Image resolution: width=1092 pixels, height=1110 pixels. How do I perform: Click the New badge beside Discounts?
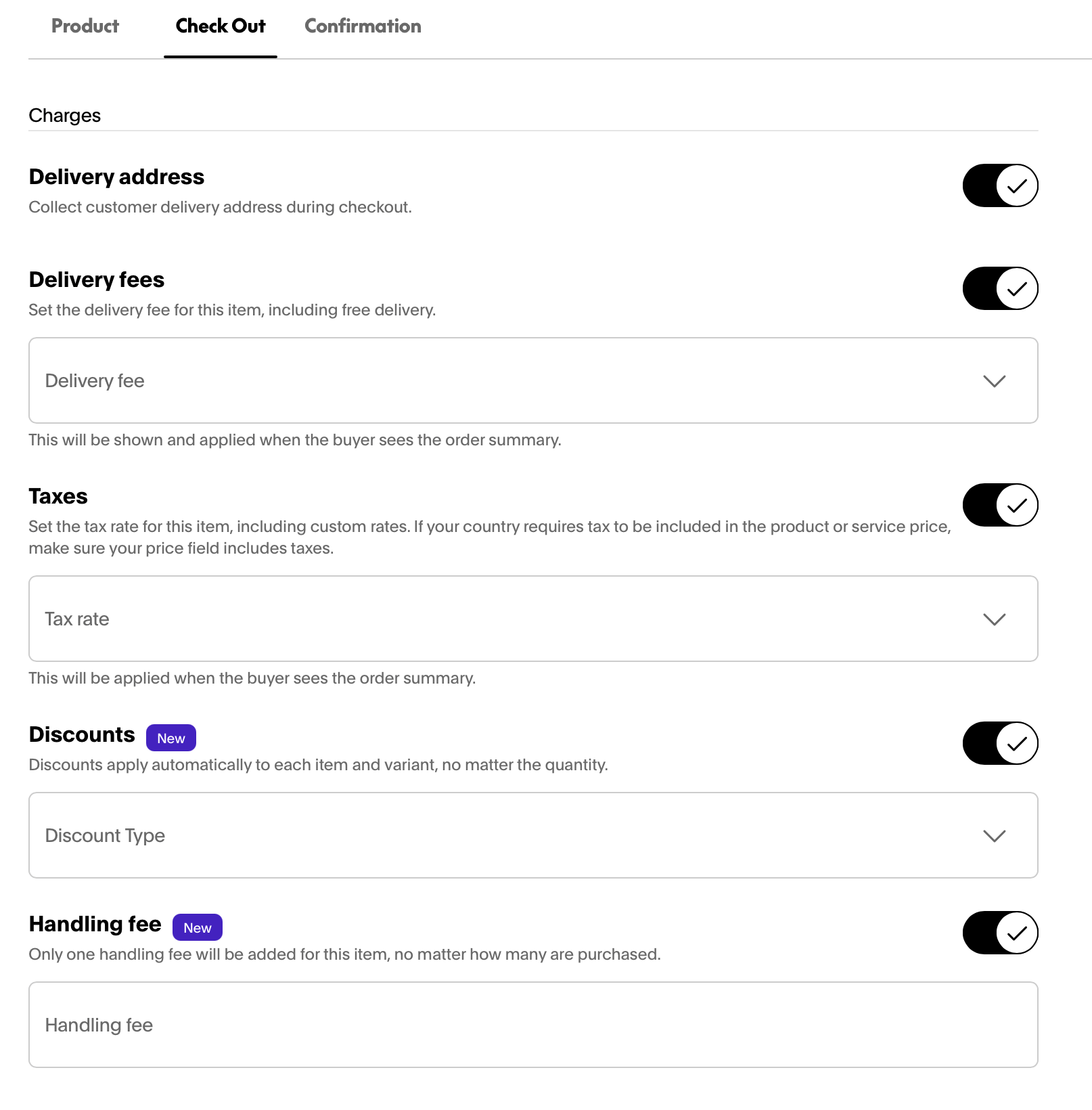point(171,738)
